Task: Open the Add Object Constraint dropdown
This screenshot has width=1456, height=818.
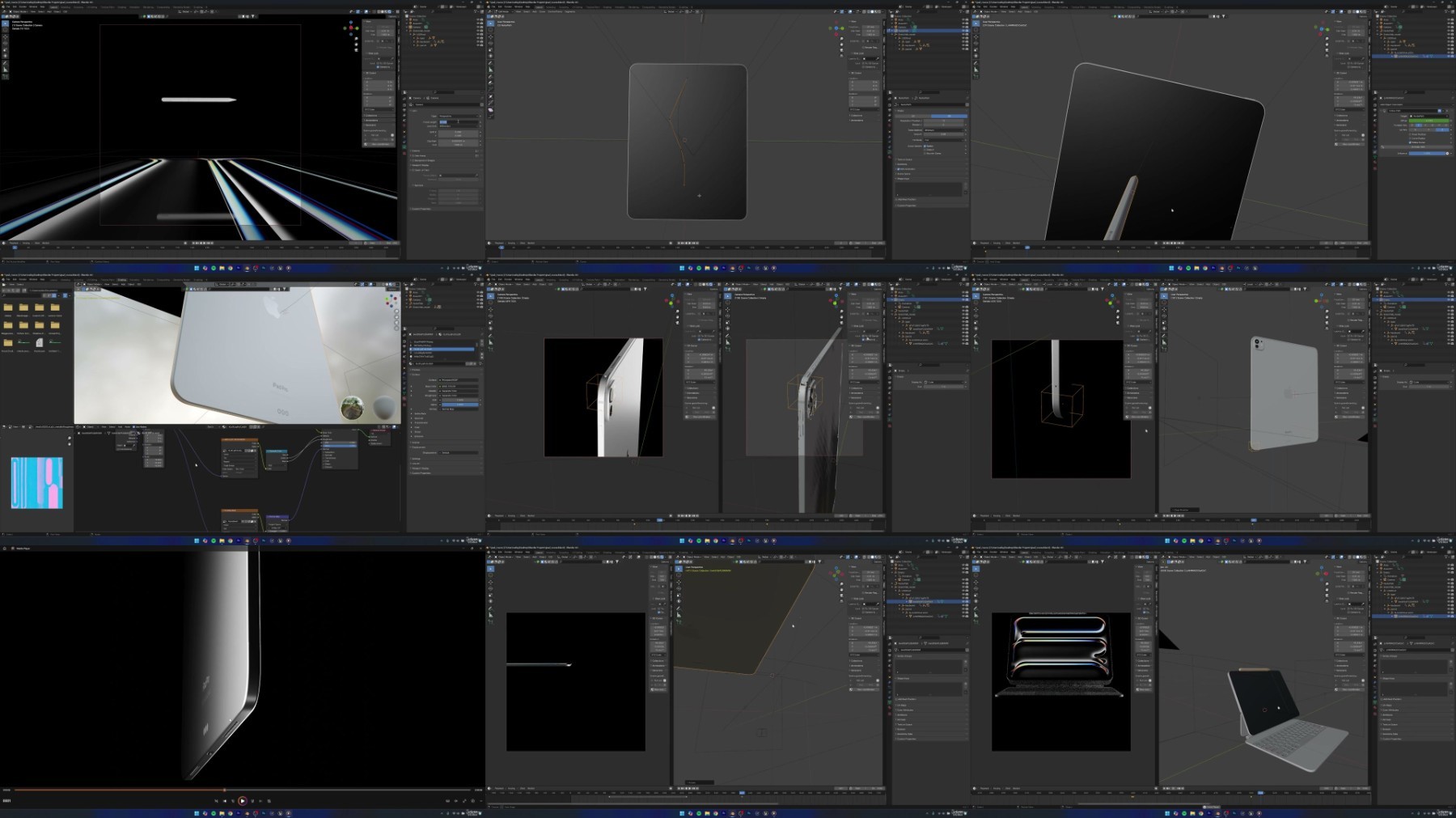Action: click(x=1416, y=104)
